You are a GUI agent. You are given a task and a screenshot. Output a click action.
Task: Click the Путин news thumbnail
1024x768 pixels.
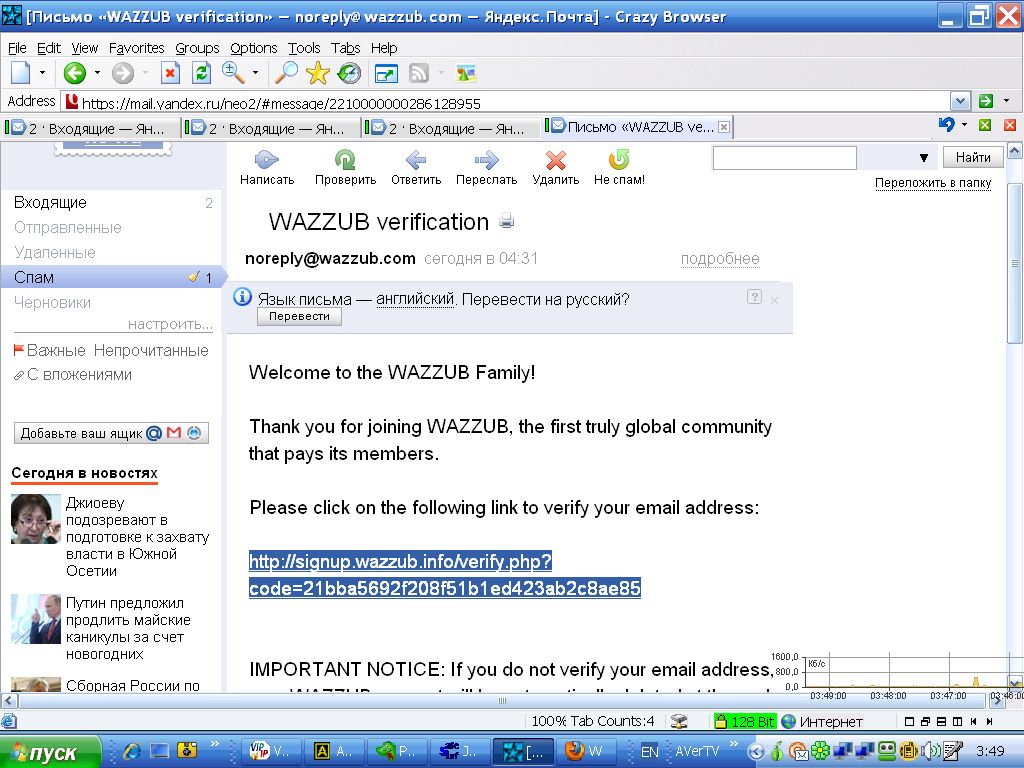pos(35,619)
